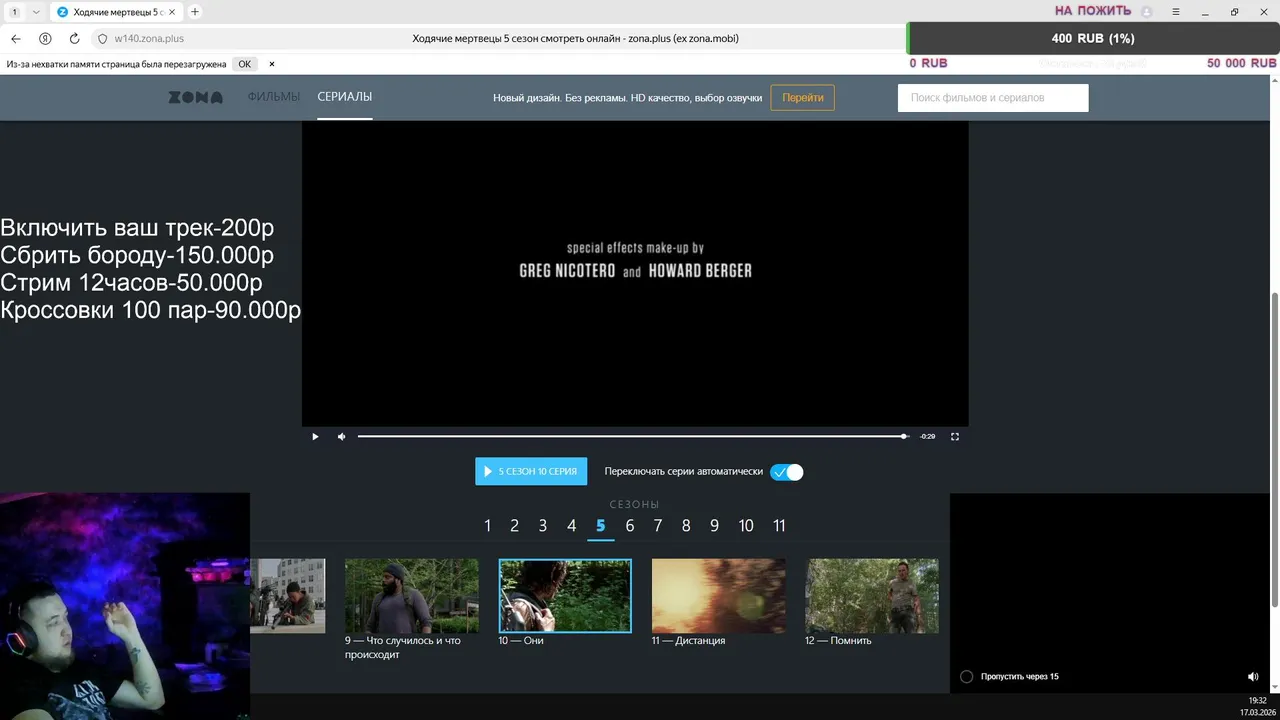Viewport: 1280px width, 720px height.
Task: Open the СЕРИАЛЫ section
Action: click(345, 97)
